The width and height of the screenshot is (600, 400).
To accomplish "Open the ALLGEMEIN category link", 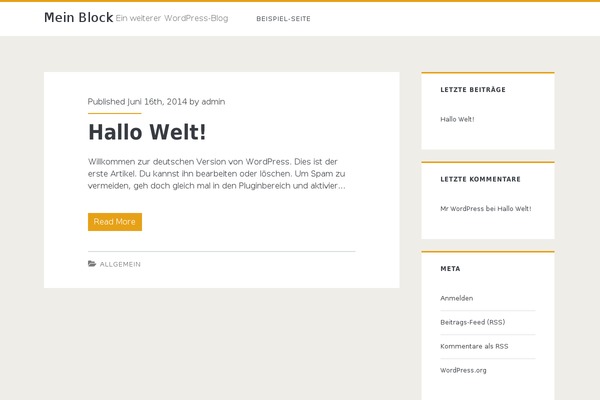I will coord(120,264).
